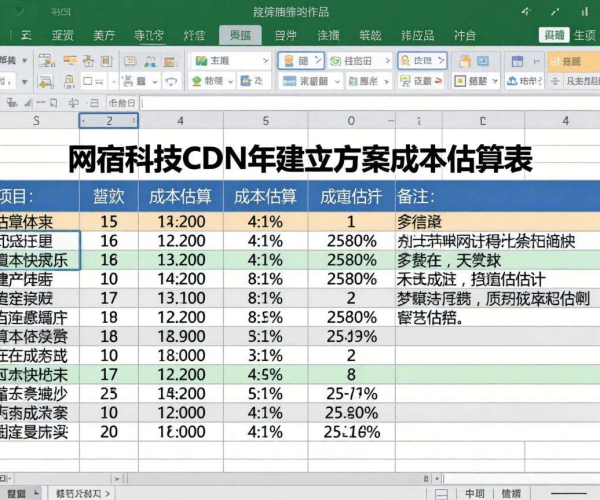Select column header 5

pos(266,121)
